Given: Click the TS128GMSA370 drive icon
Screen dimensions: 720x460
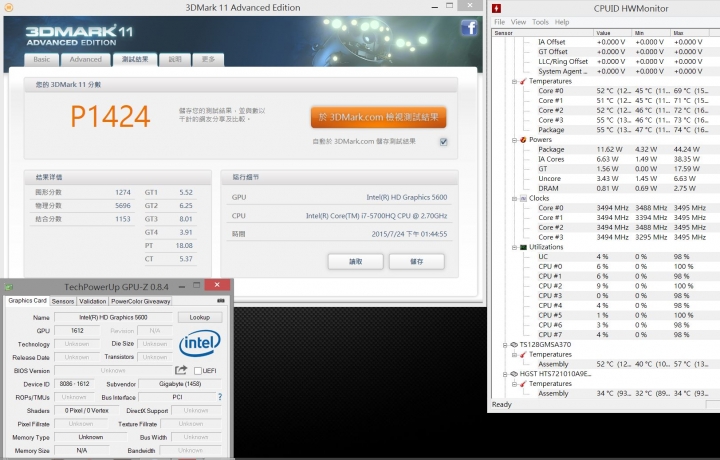Looking at the screenshot, I should click(514, 345).
